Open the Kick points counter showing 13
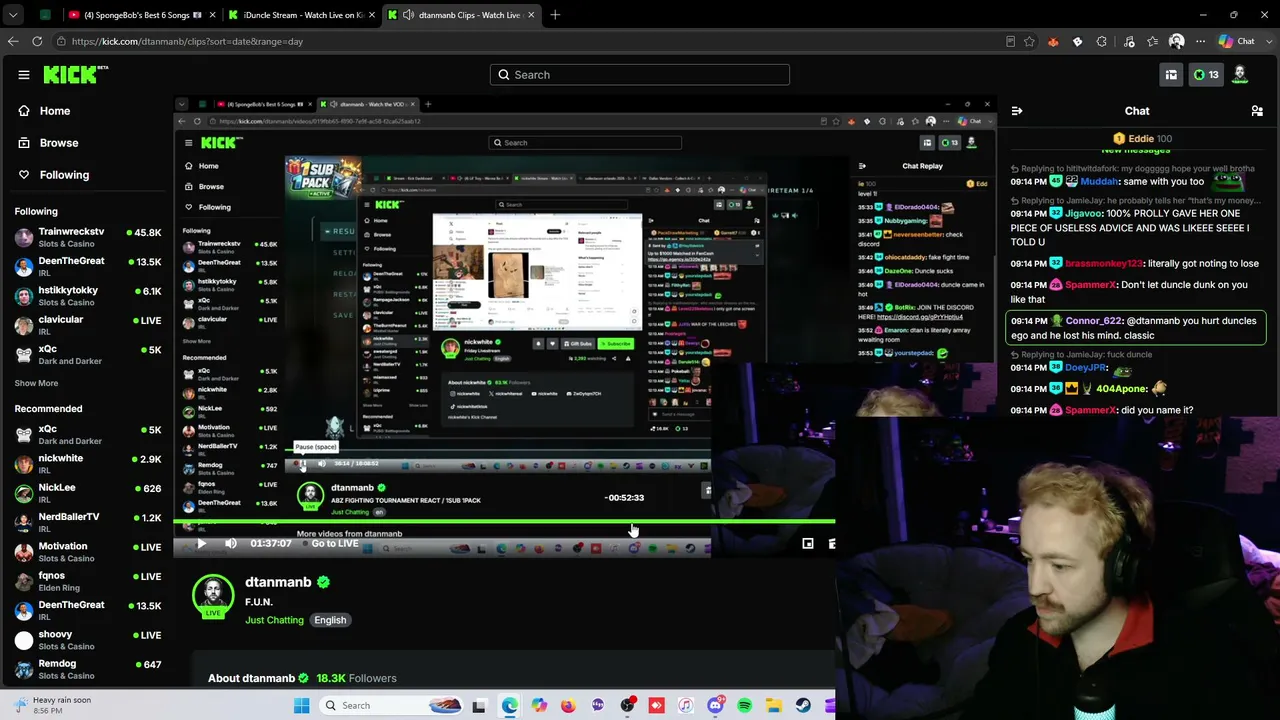 point(1206,75)
